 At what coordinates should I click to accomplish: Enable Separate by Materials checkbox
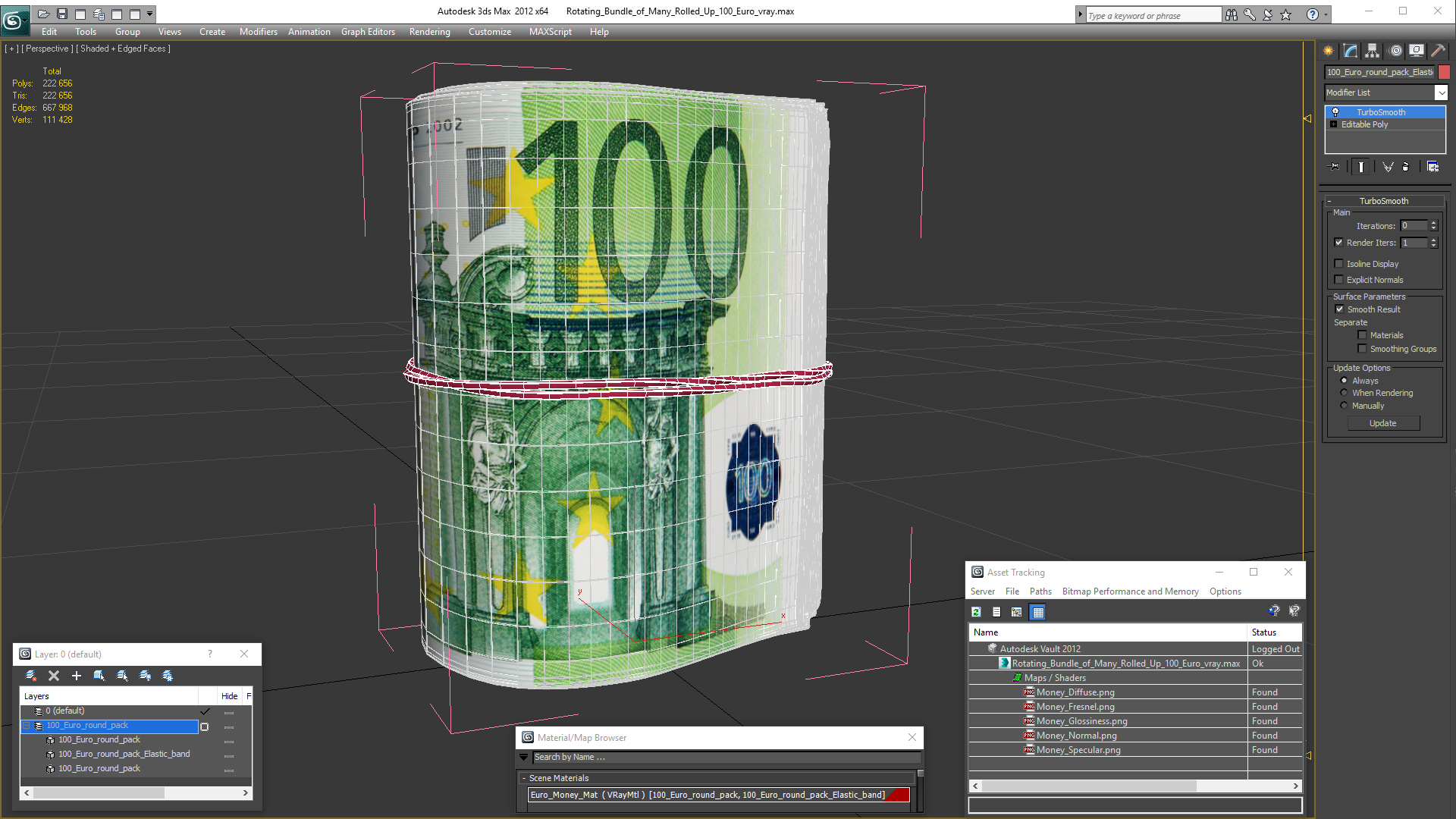point(1362,335)
